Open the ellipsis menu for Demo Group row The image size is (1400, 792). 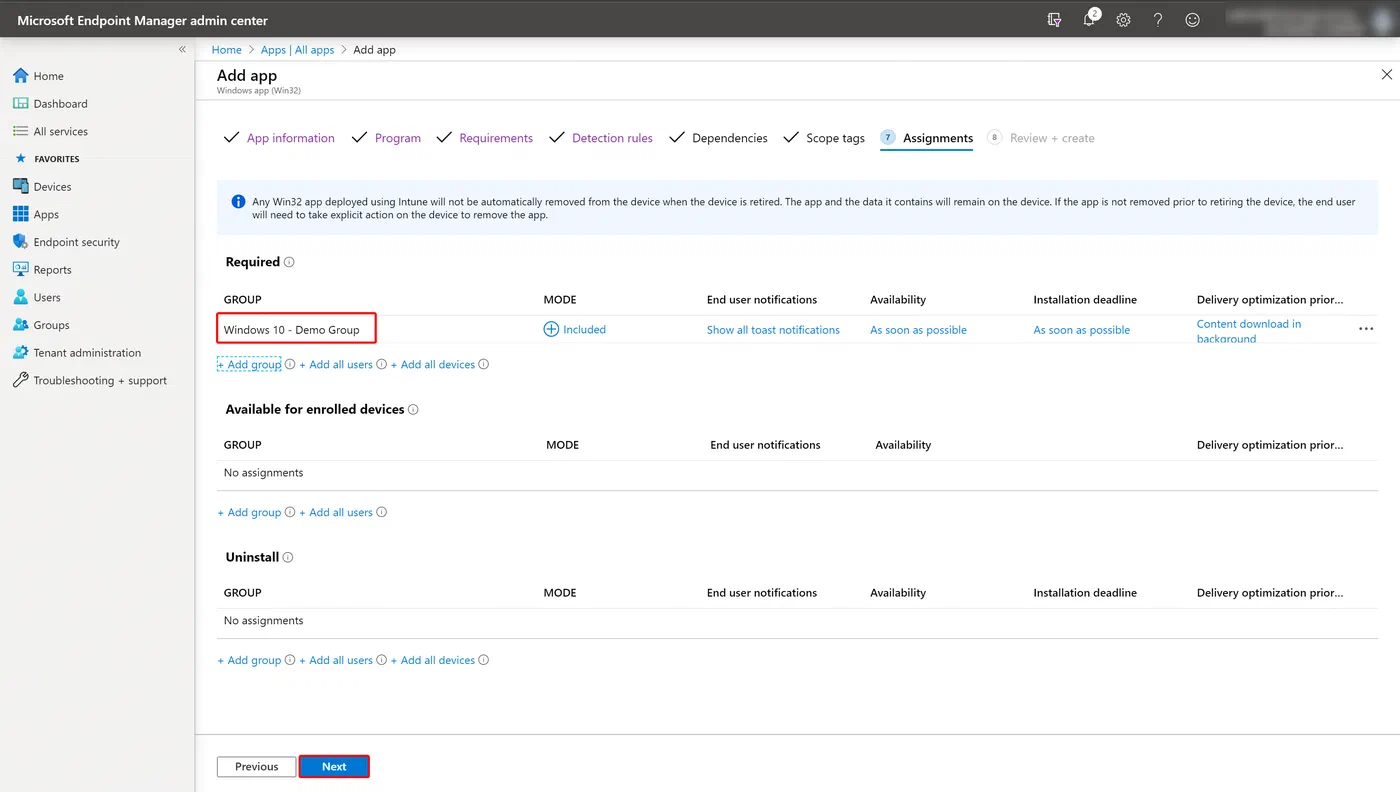coord(1366,329)
